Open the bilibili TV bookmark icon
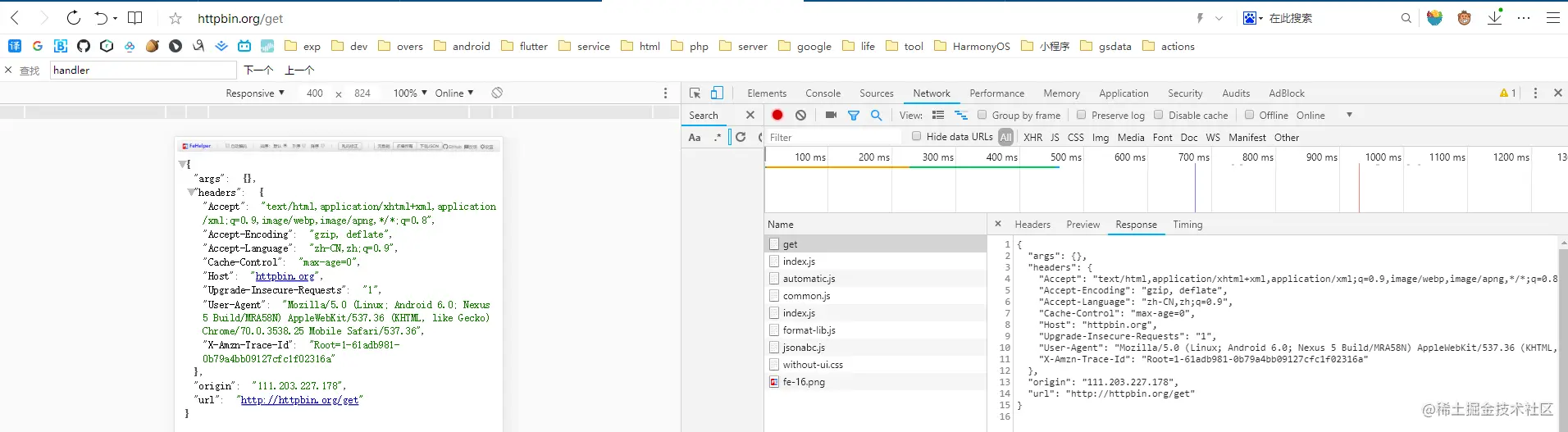 (x=244, y=46)
